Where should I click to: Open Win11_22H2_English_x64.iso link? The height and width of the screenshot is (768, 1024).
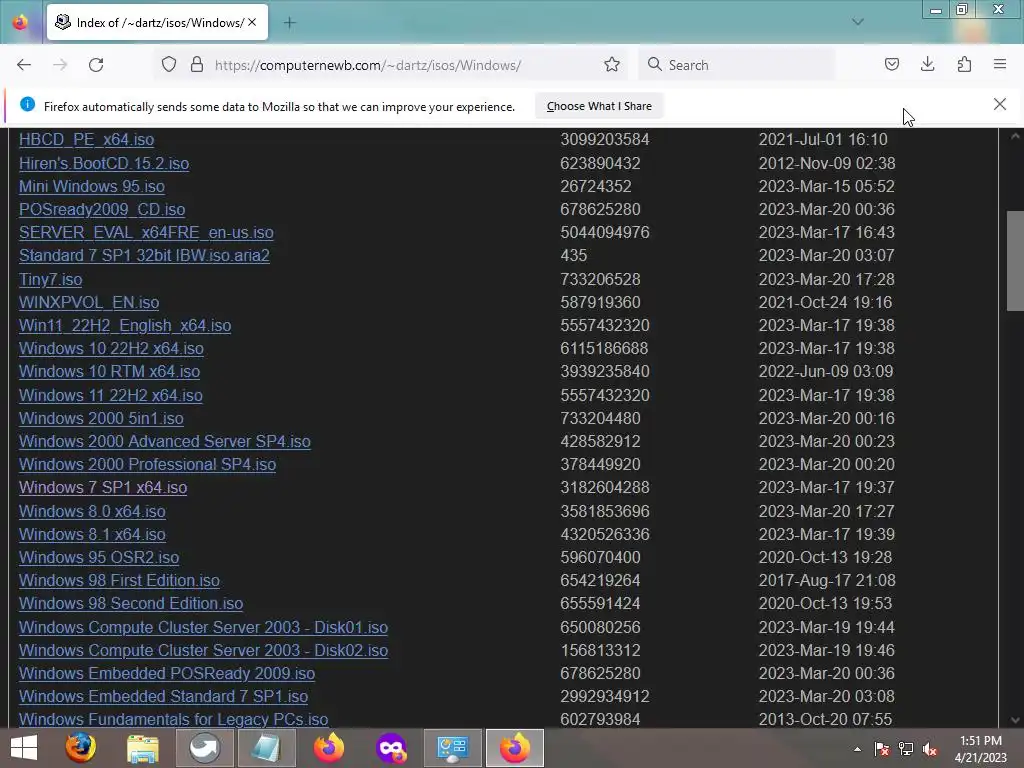pos(125,325)
